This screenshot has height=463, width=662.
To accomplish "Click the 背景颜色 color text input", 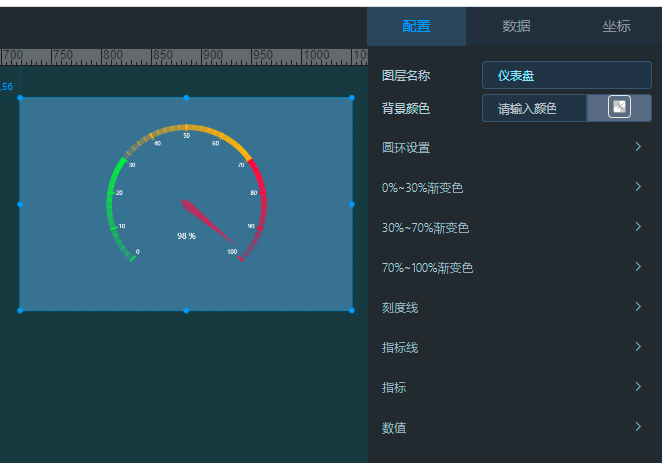I will click(x=534, y=108).
